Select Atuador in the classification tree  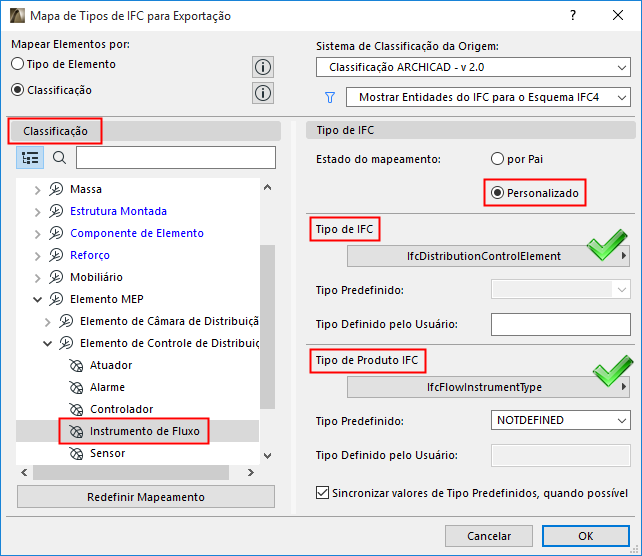pos(111,365)
